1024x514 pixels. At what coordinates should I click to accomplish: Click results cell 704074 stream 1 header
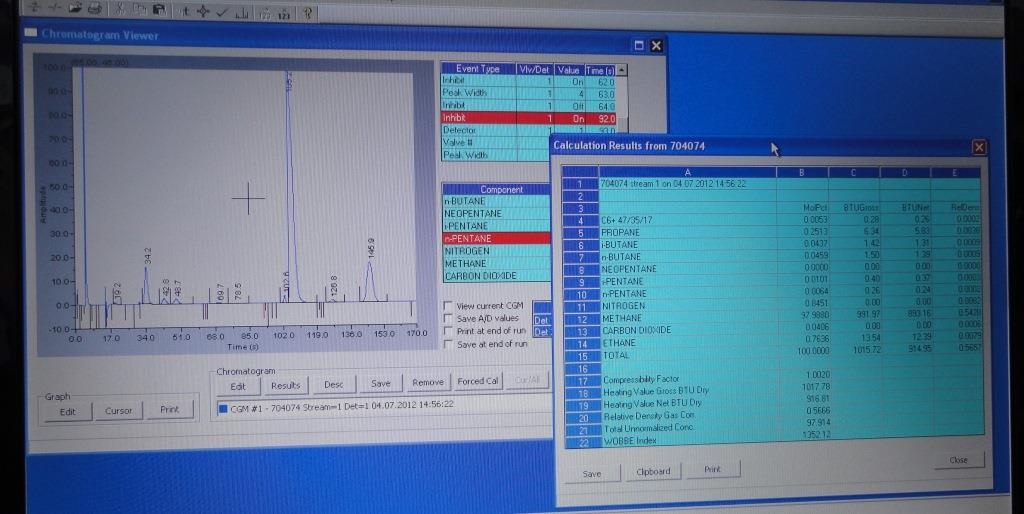click(x=688, y=184)
